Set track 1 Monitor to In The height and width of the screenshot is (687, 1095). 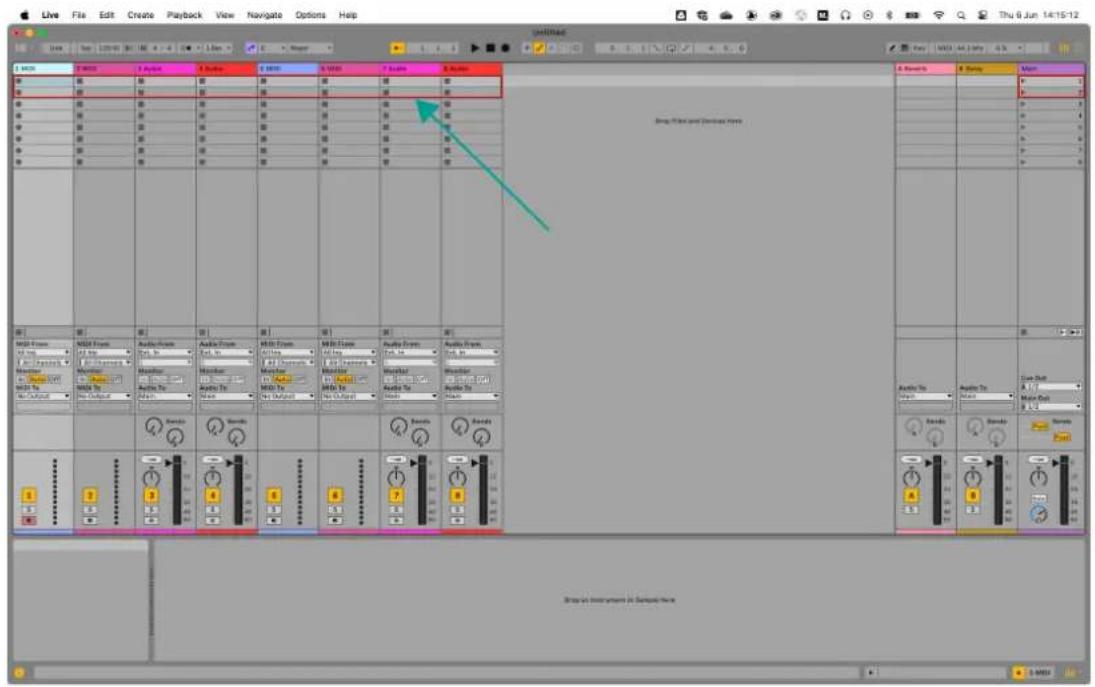click(22, 379)
